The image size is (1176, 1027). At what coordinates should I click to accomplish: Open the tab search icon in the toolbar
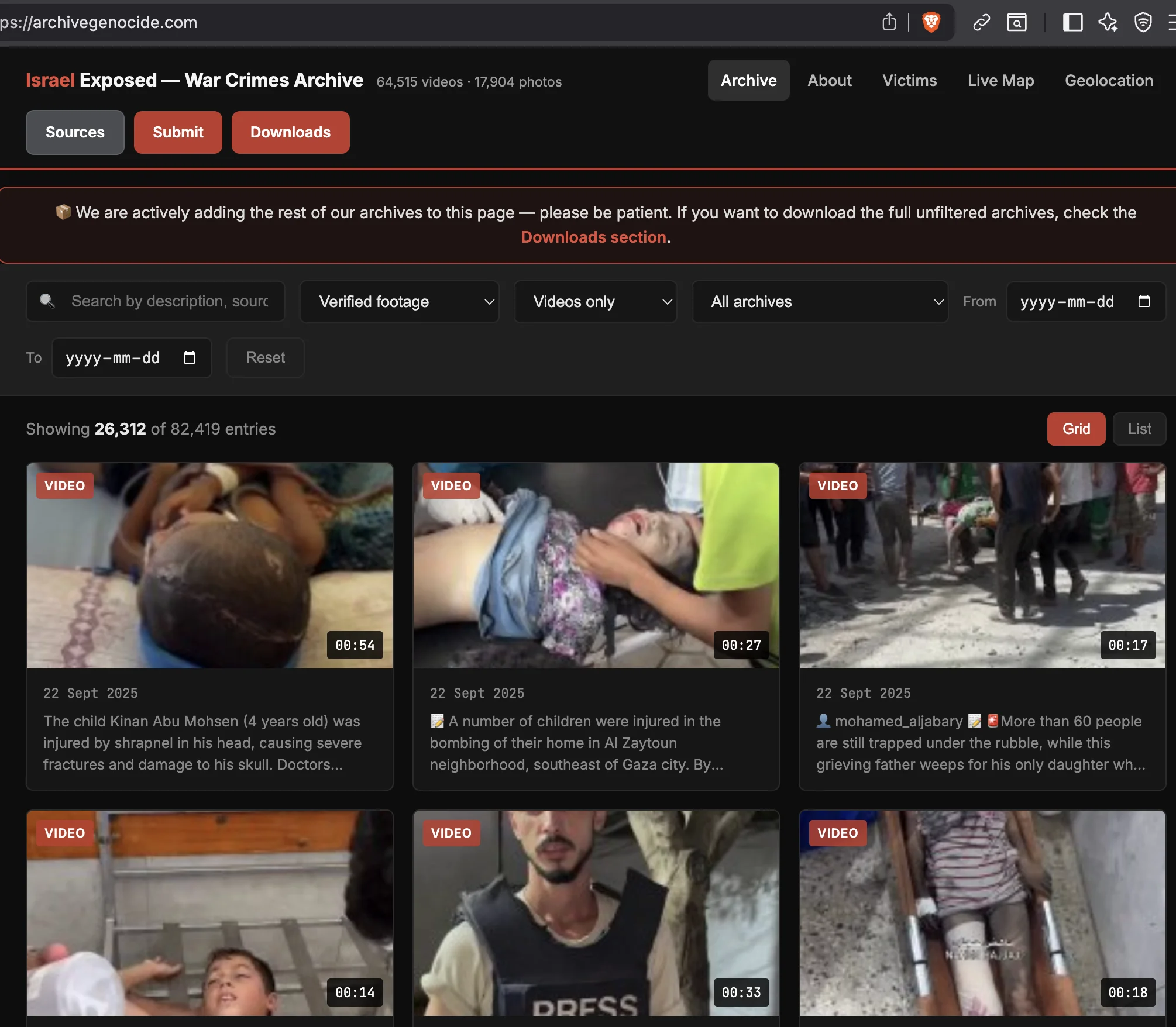1016,22
